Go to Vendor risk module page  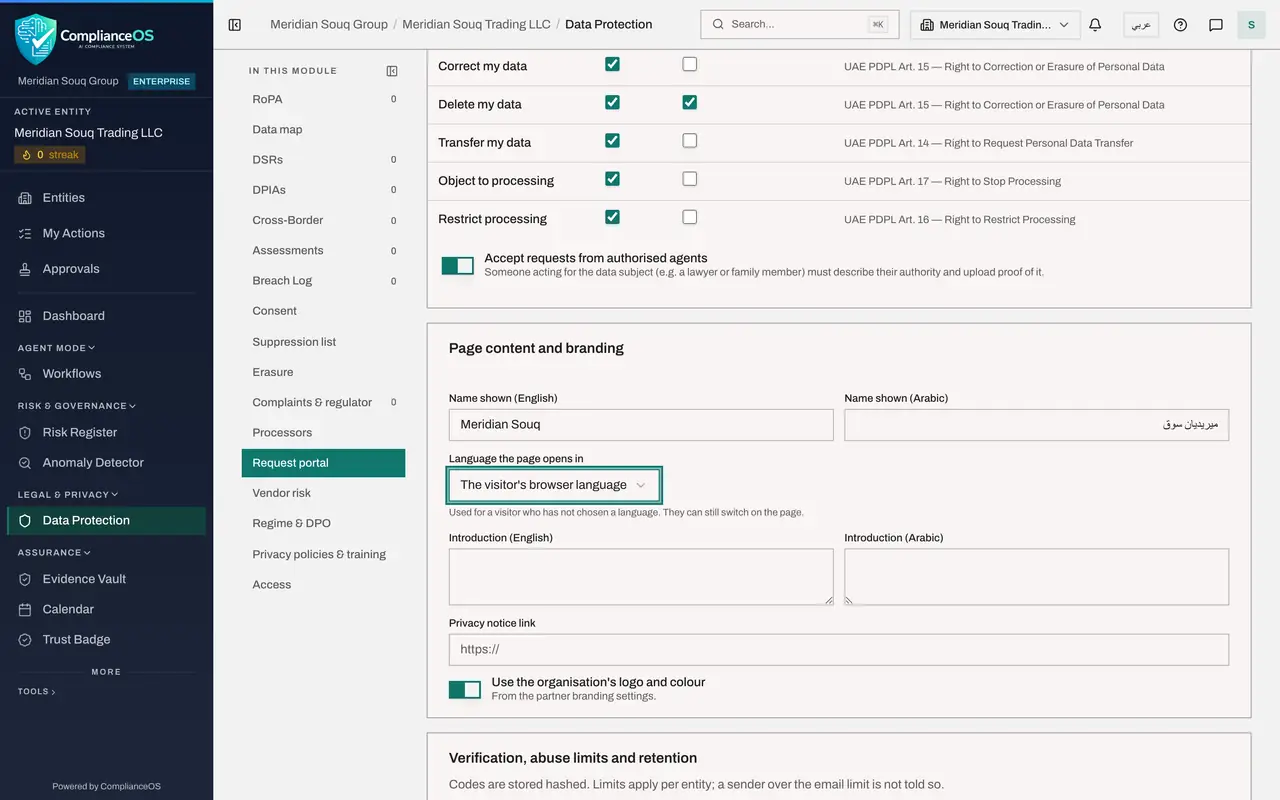pos(323,493)
